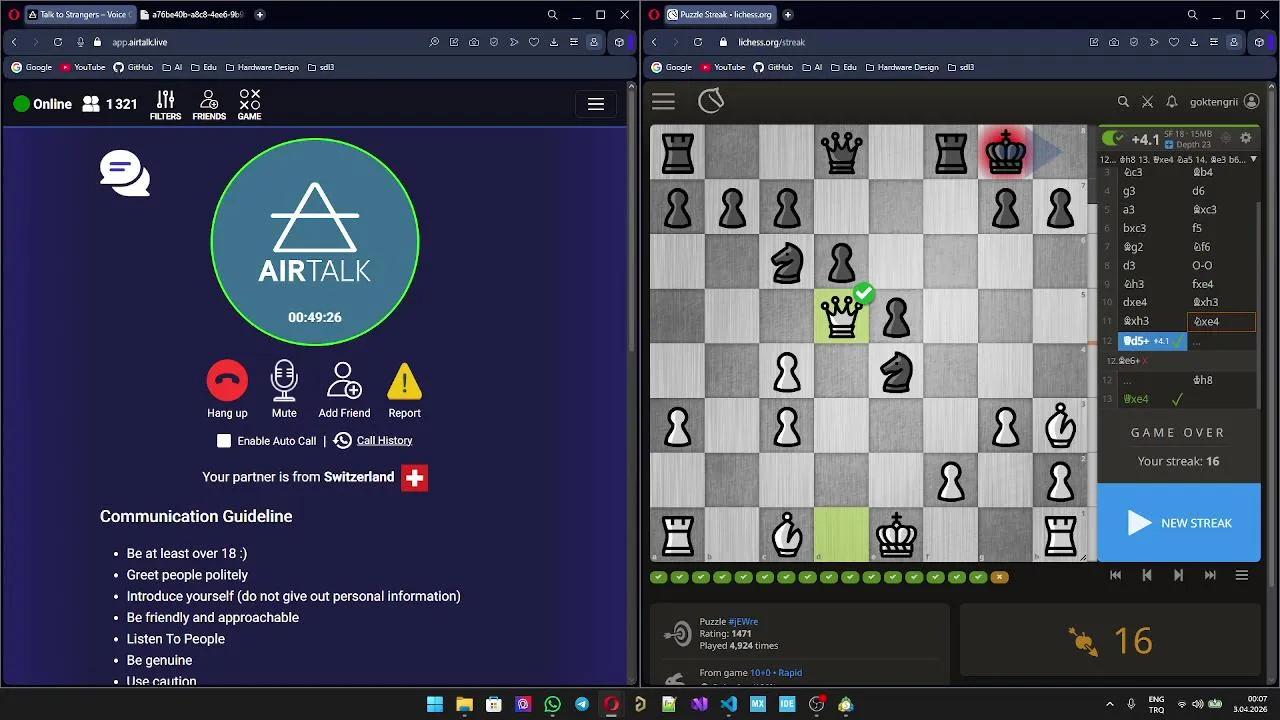This screenshot has width=1280, height=720.
Task: Open lichess site hamburger menu
Action: pos(663,101)
